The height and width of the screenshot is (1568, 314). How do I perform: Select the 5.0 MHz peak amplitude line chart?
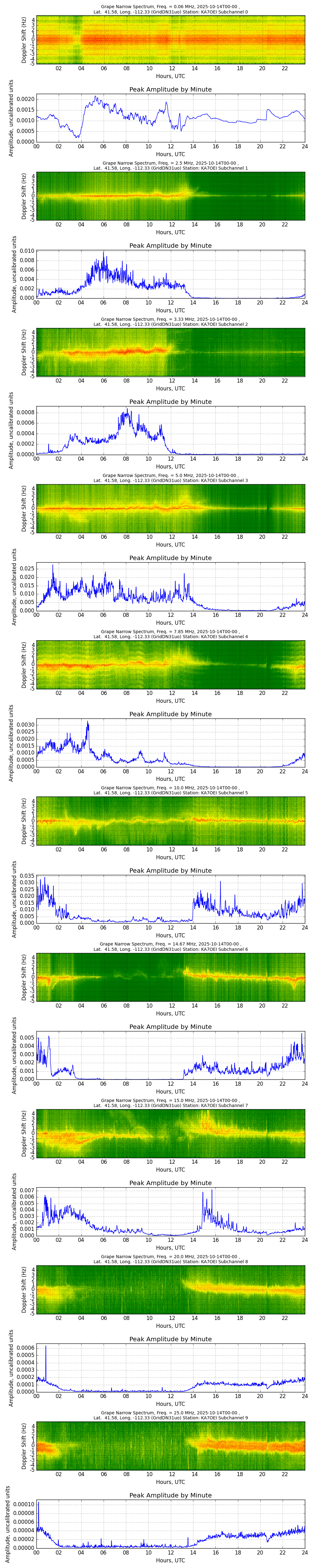[x=170, y=586]
